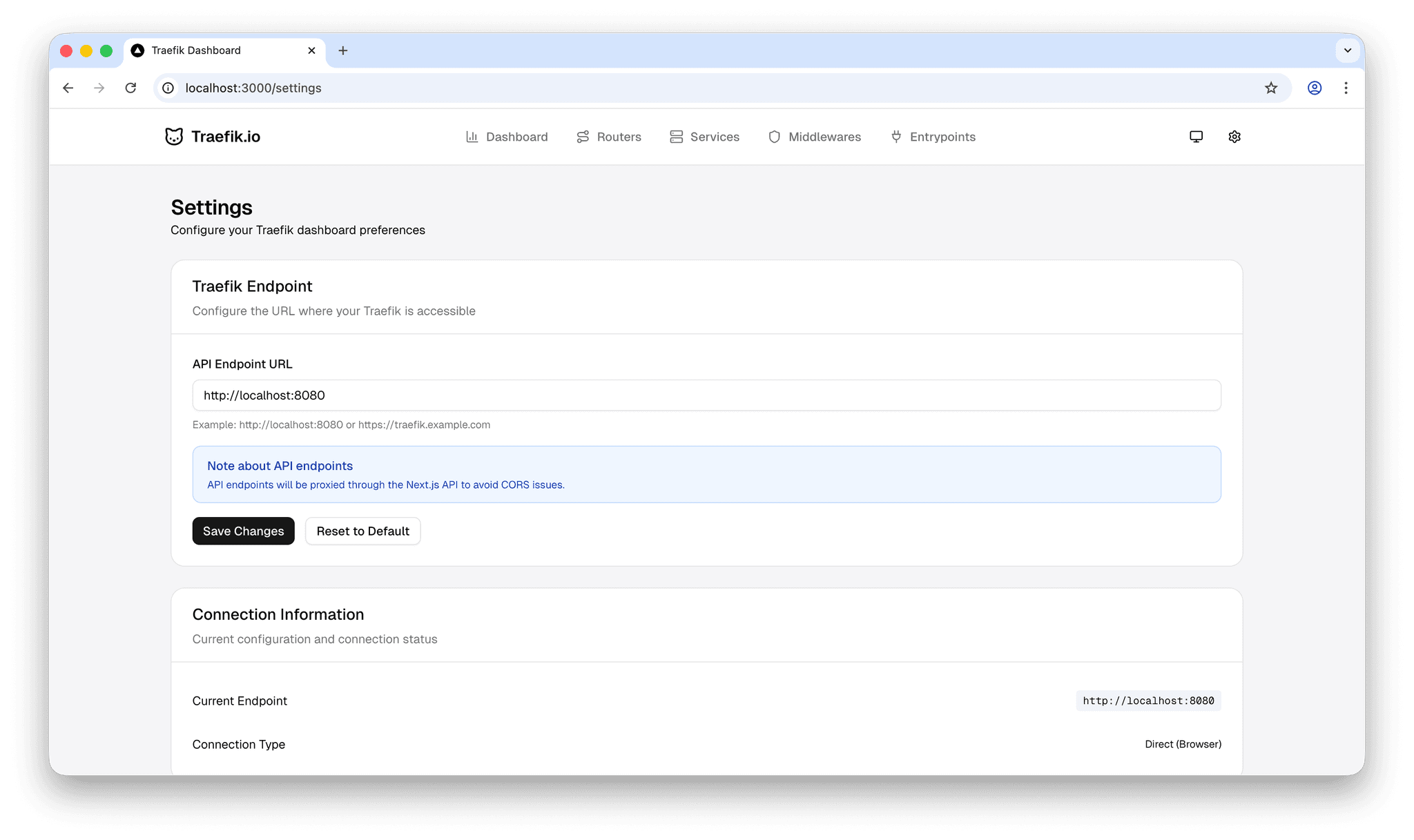Open the Chrome profile icon
This screenshot has height=840, width=1414.
1314,88
